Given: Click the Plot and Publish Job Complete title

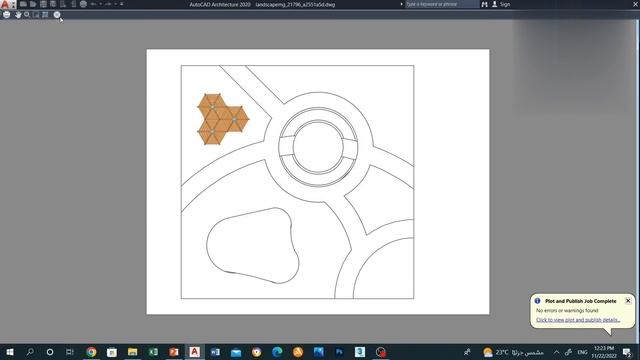Looking at the screenshot, I should point(580,301).
